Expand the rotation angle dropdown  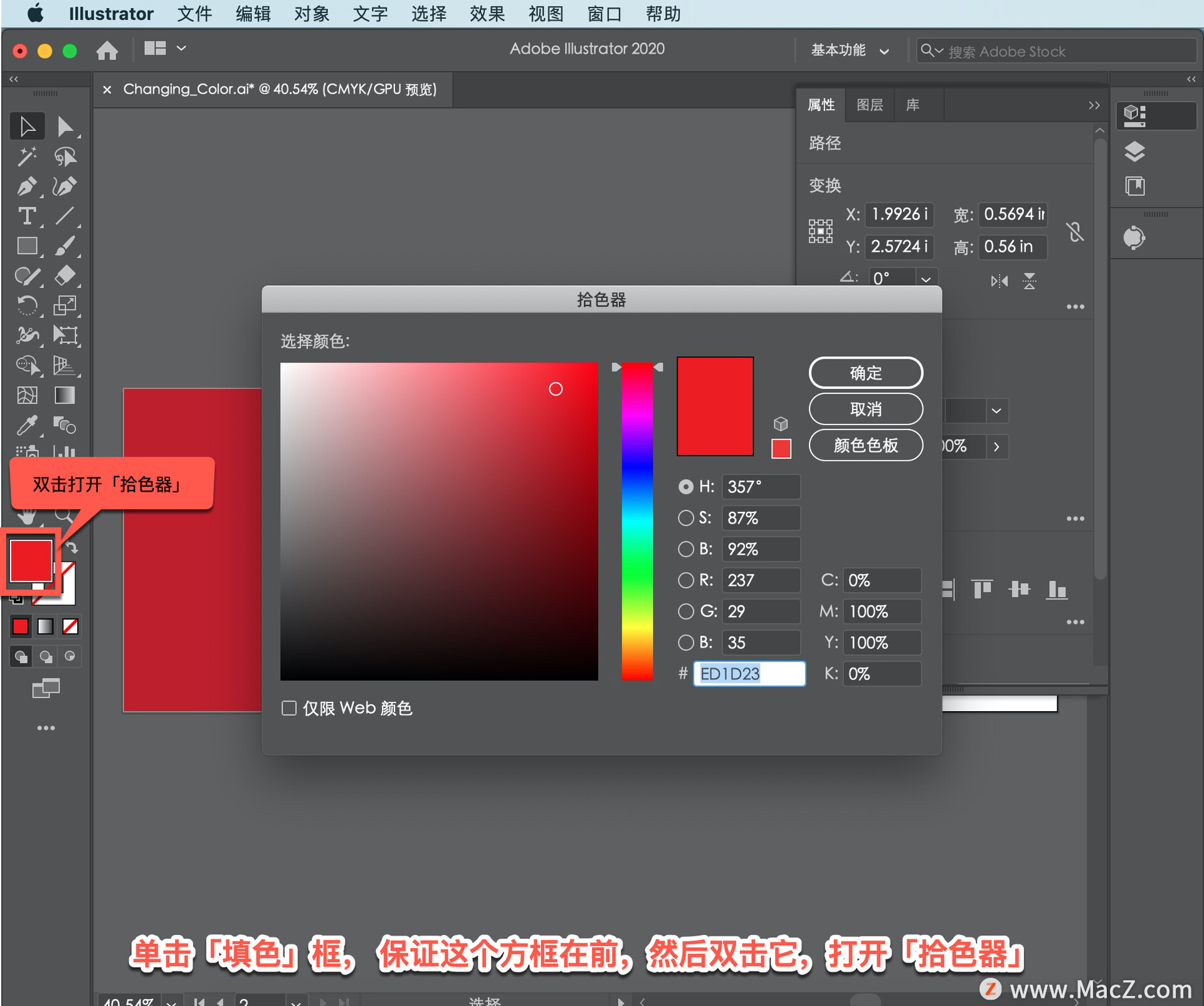926,279
